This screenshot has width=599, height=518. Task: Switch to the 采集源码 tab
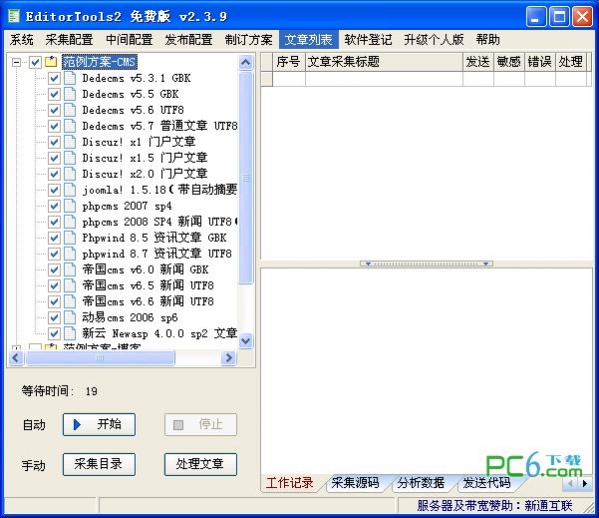coord(355,483)
